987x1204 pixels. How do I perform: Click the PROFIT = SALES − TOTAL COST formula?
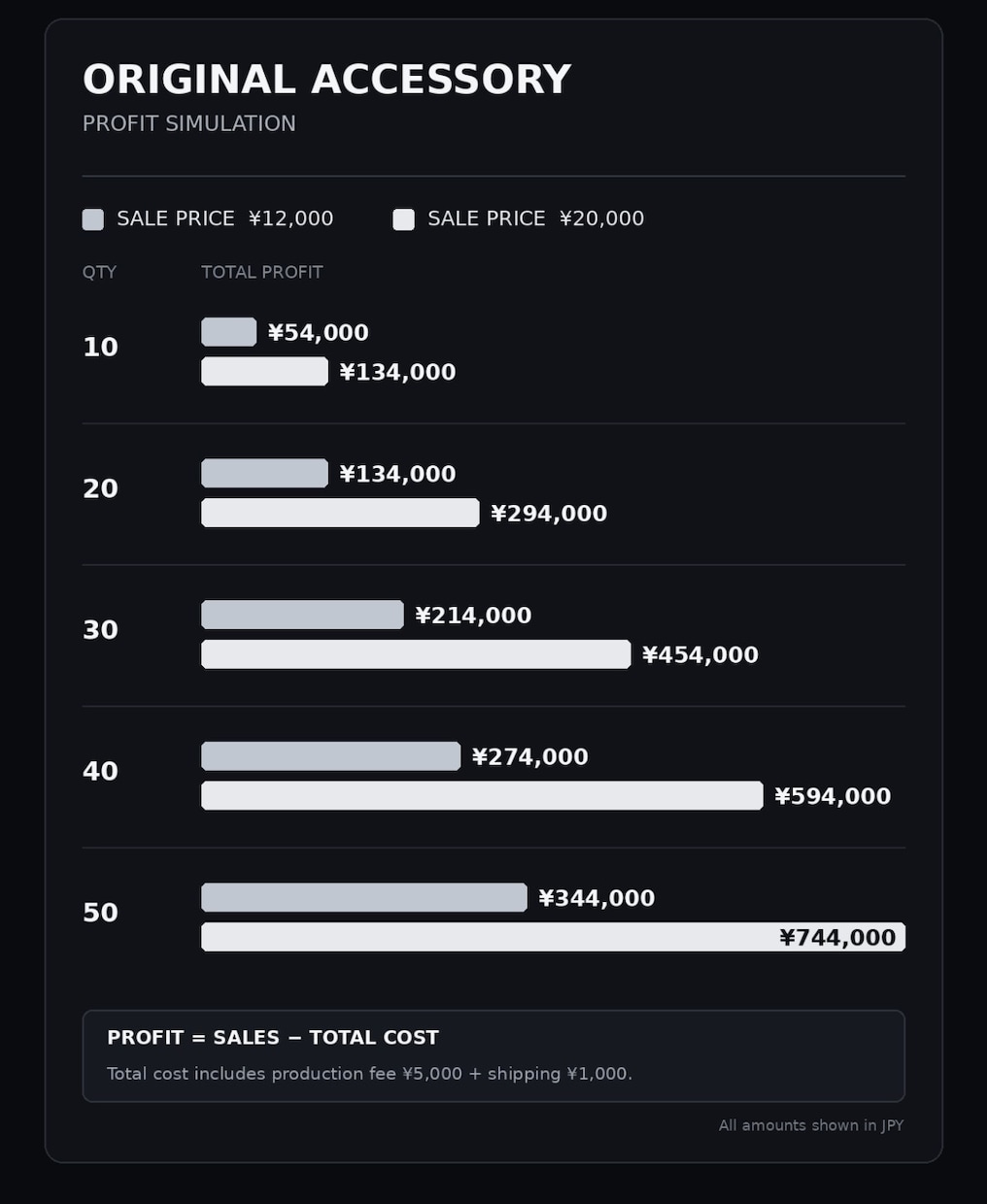(x=273, y=1038)
